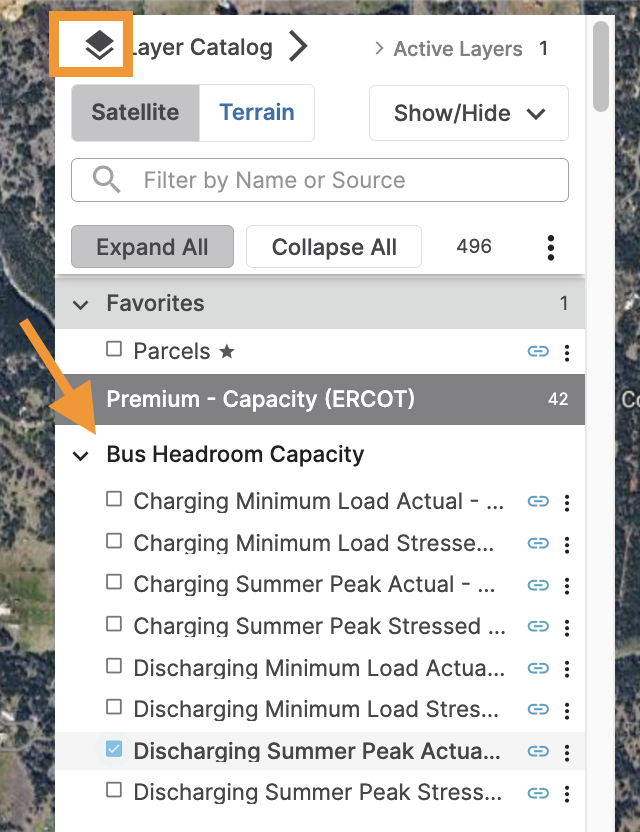Collapse the Bus Headroom Capacity group
The width and height of the screenshot is (640, 832).
click(80, 455)
